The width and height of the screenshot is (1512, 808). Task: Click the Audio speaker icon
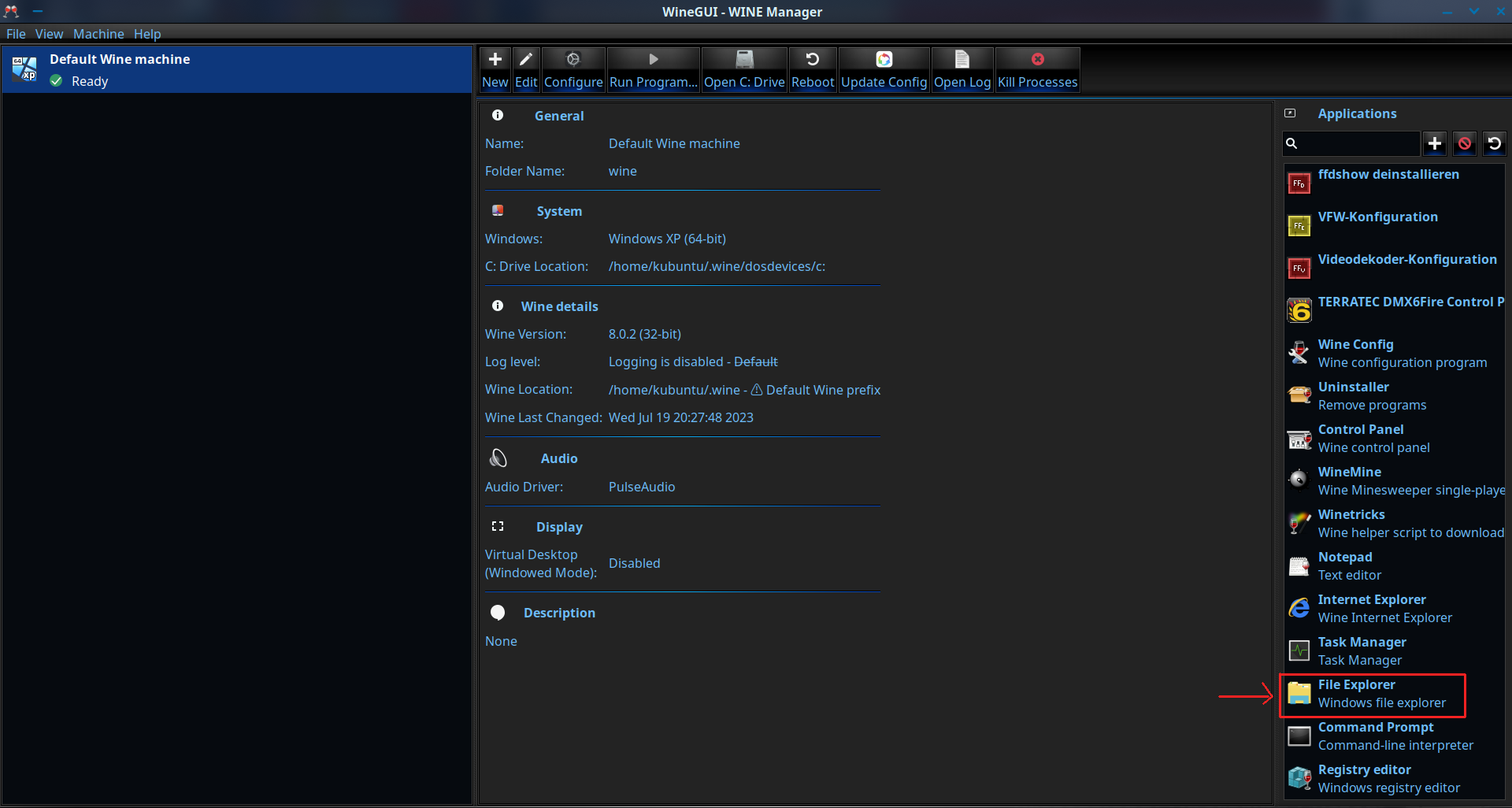pos(498,458)
